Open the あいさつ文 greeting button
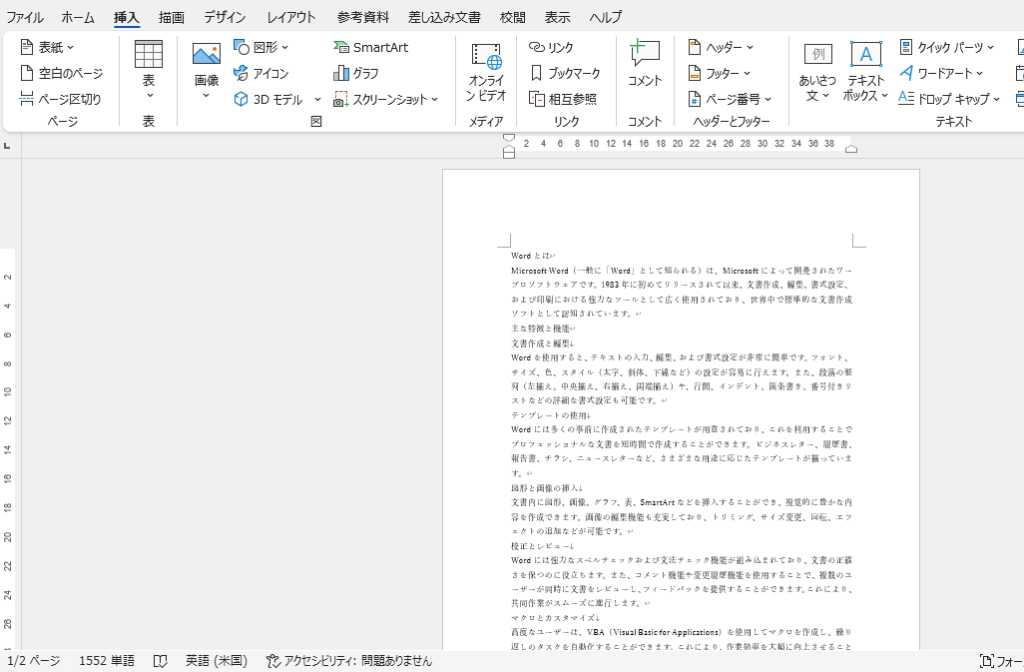 click(817, 72)
